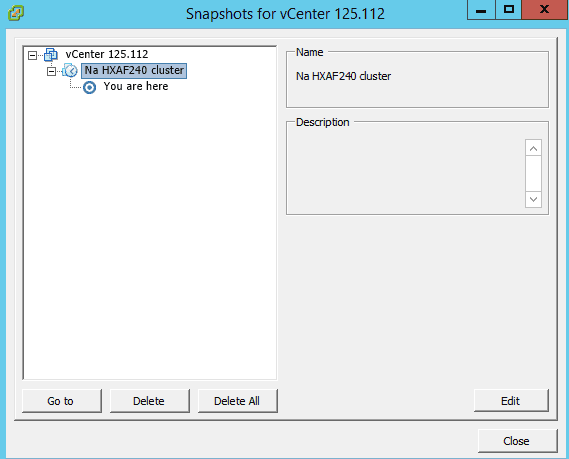Click the Go to button
Viewport: 569px width, 459px height.
click(x=62, y=401)
